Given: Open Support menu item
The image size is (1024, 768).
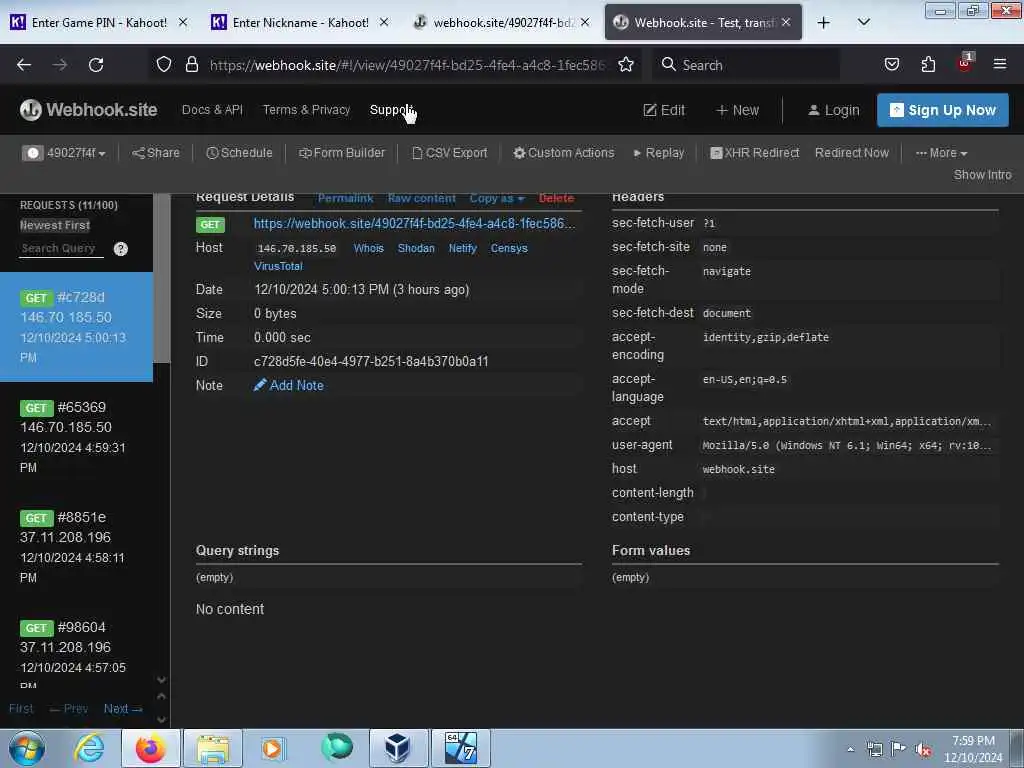Looking at the screenshot, I should pyautogui.click(x=391, y=110).
